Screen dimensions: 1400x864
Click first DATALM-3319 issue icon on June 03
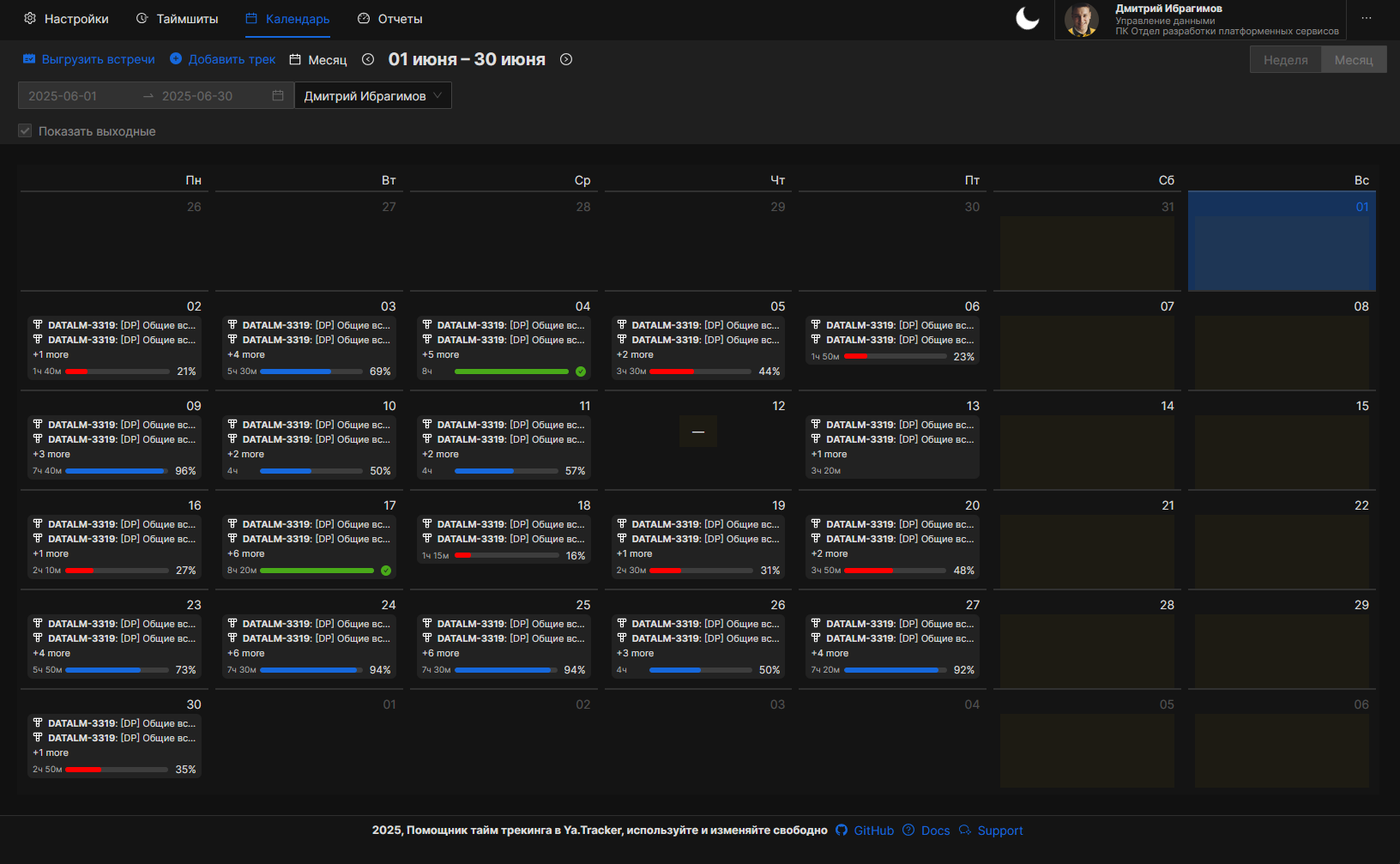point(232,324)
